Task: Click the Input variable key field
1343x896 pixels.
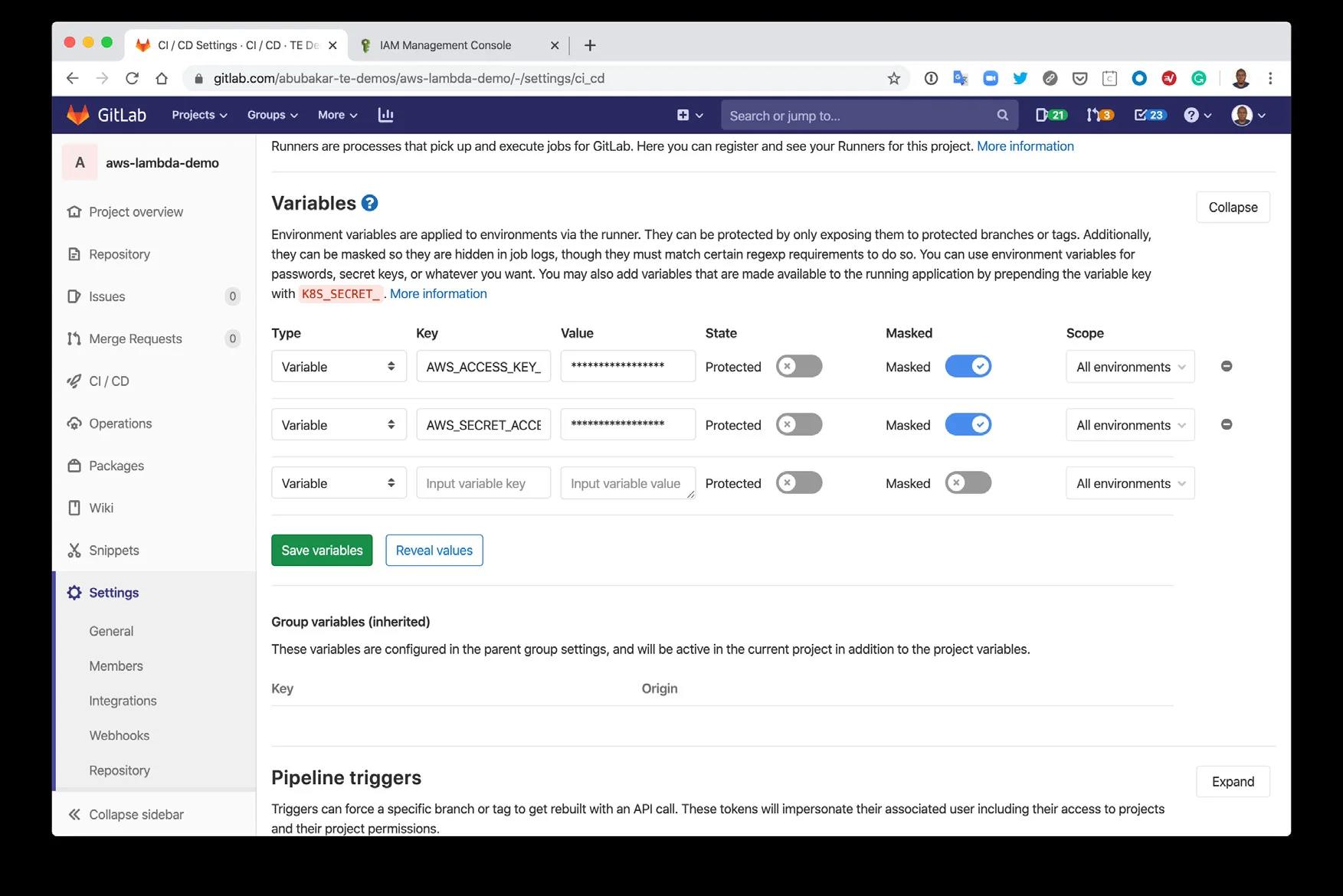Action: click(x=483, y=483)
